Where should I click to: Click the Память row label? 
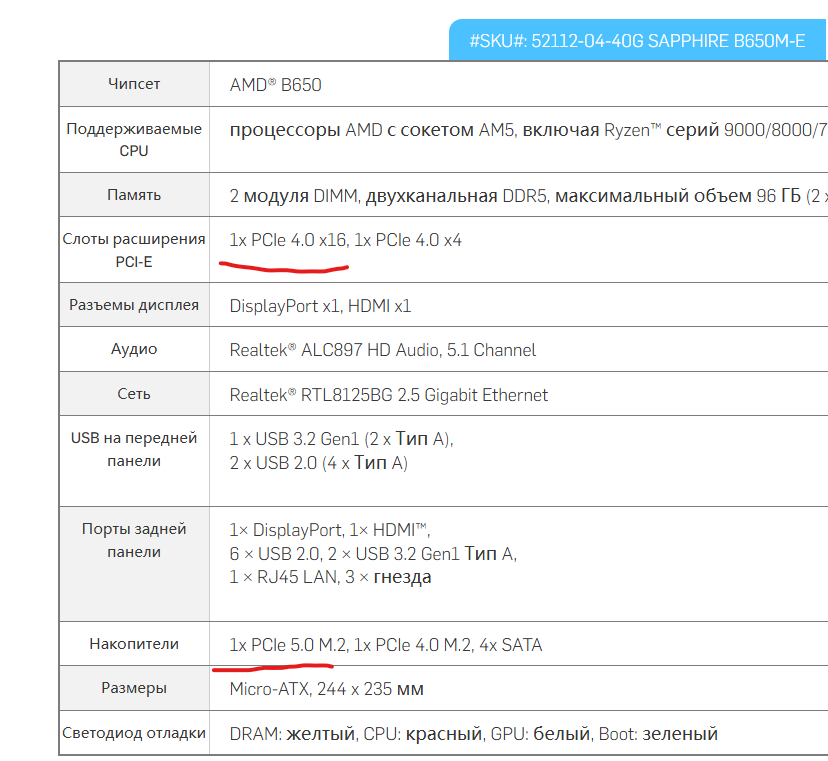134,195
